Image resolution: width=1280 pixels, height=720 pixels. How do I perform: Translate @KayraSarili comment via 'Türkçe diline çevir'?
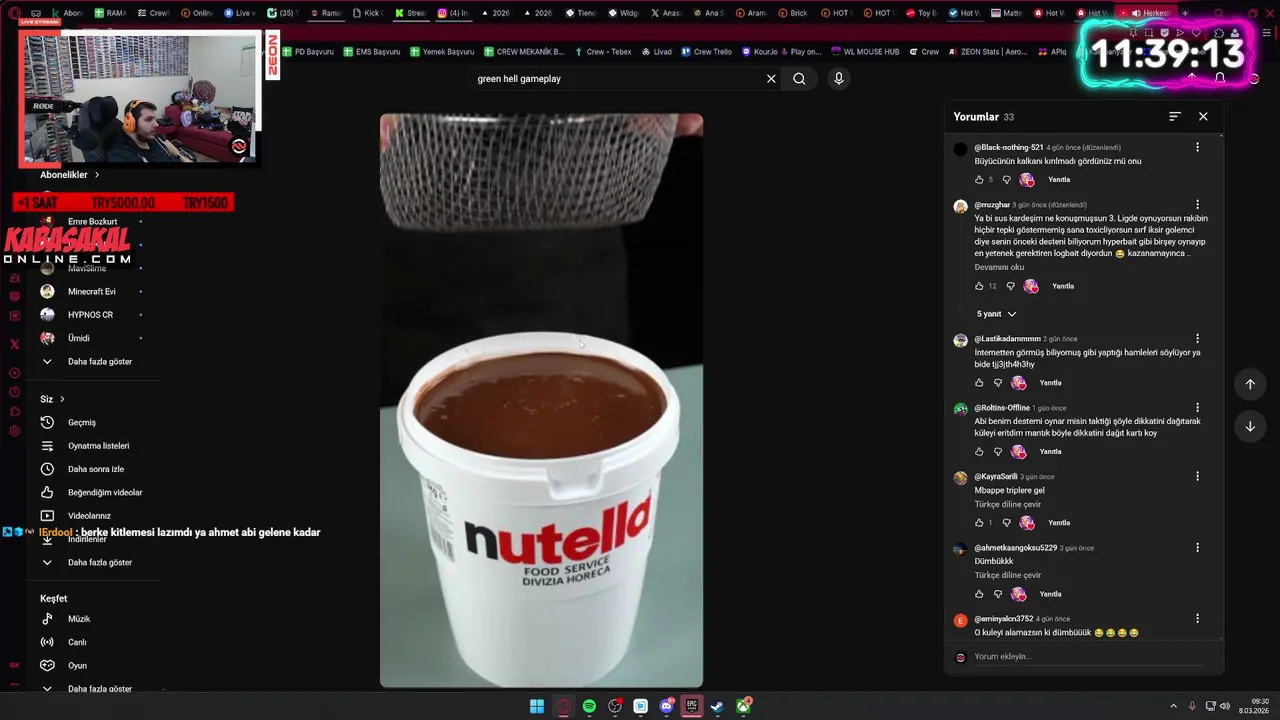pos(1008,505)
